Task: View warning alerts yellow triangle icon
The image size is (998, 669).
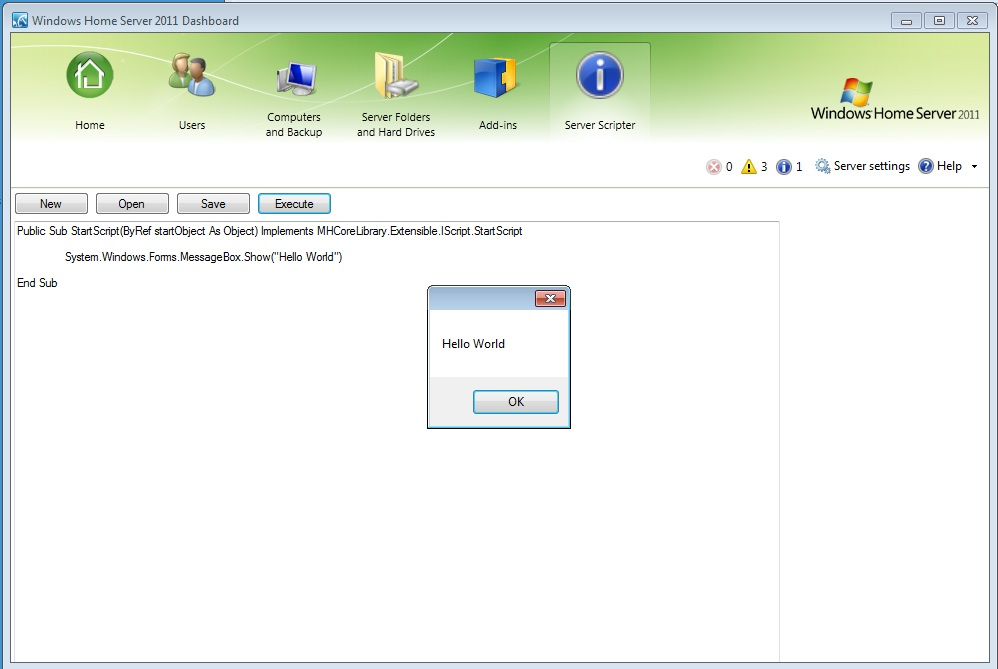Action: tap(748, 167)
